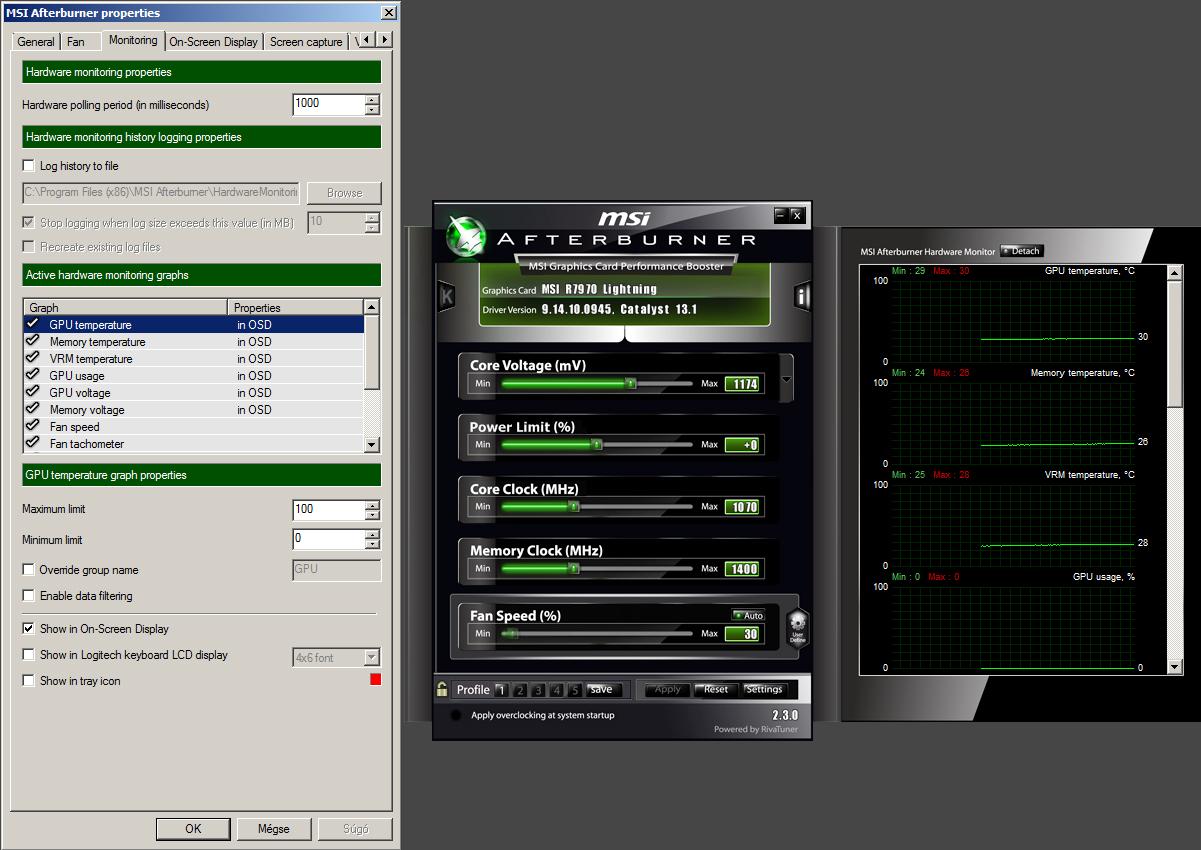1201x850 pixels.
Task: Click tab strip left scroll arrow
Action: point(368,39)
